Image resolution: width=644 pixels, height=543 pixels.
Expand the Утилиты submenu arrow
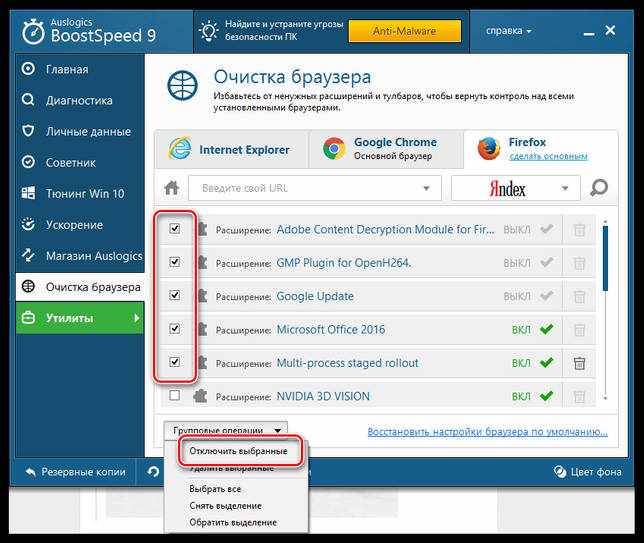tap(137, 318)
